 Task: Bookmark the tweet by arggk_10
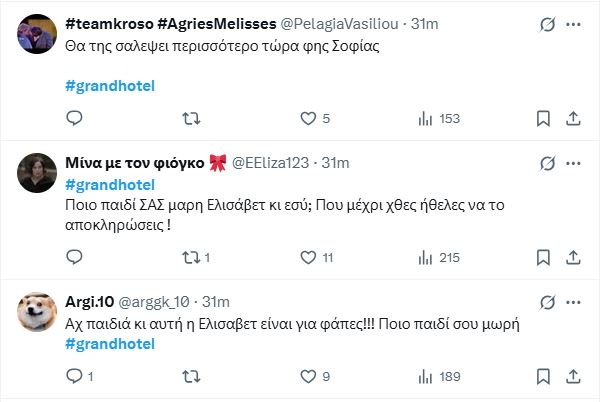point(541,376)
